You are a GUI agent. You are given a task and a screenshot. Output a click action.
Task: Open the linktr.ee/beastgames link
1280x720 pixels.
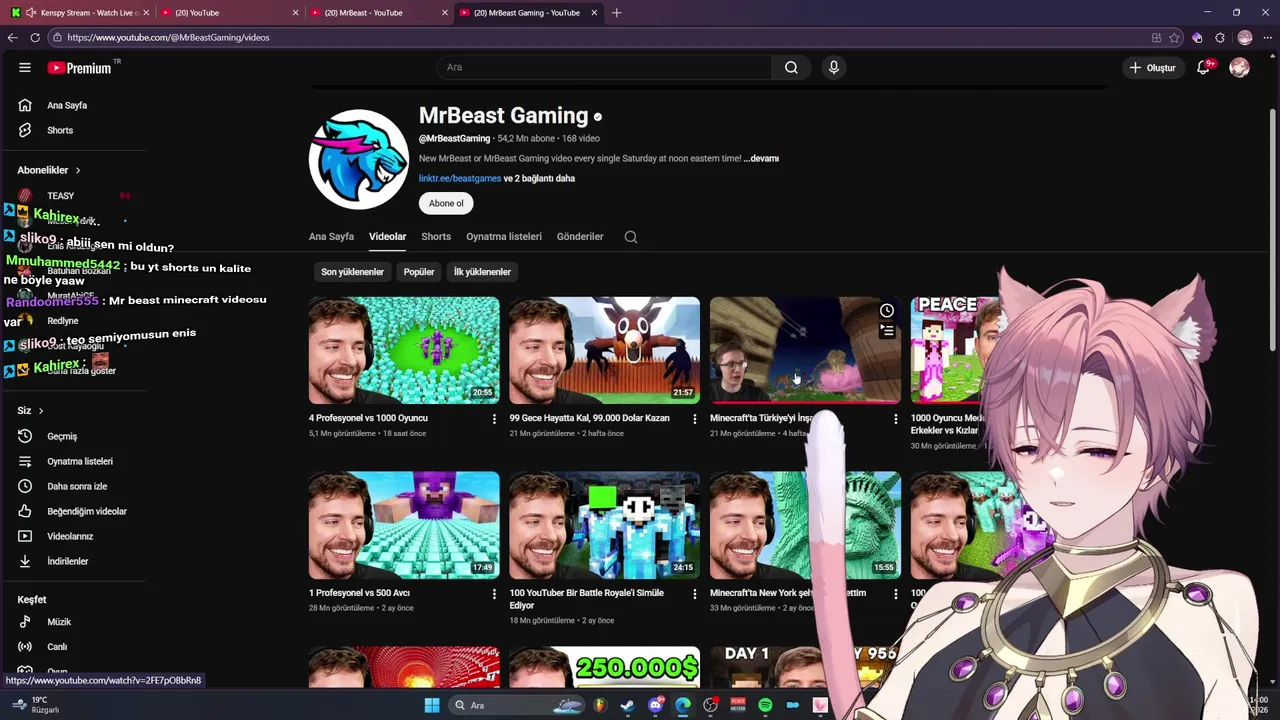(x=460, y=178)
